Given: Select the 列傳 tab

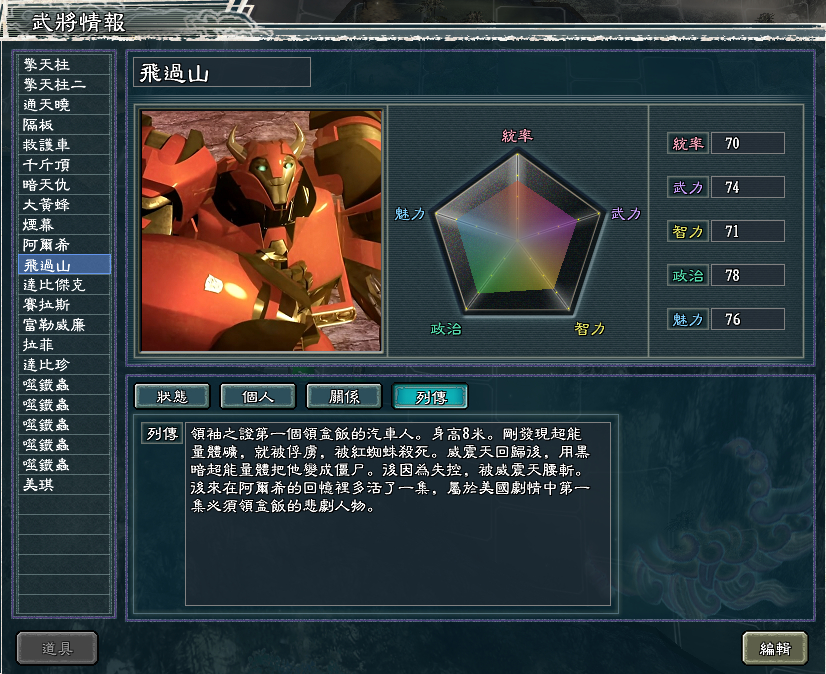Looking at the screenshot, I should (430, 396).
